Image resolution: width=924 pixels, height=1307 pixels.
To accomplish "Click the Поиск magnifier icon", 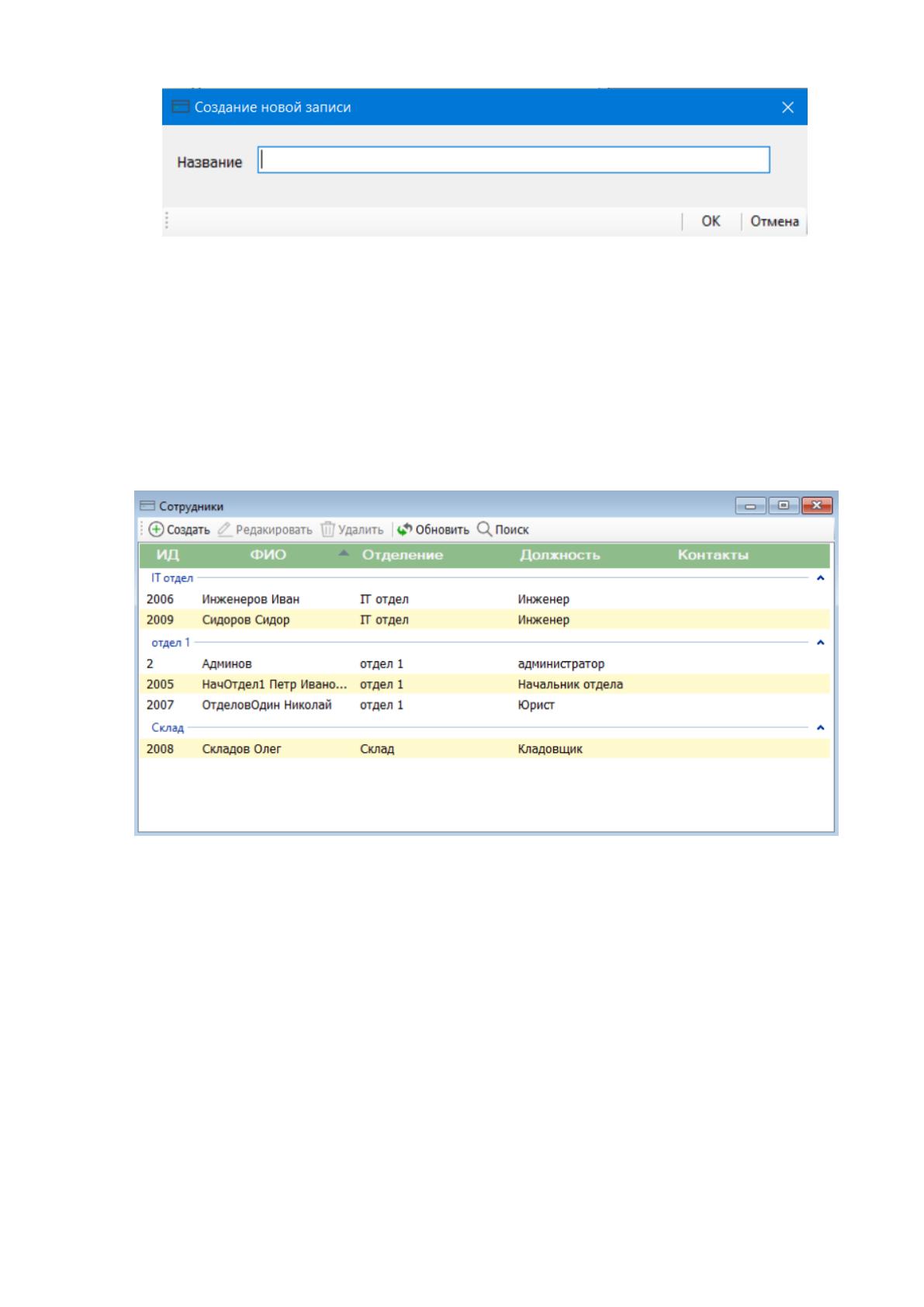I will pyautogui.click(x=484, y=529).
